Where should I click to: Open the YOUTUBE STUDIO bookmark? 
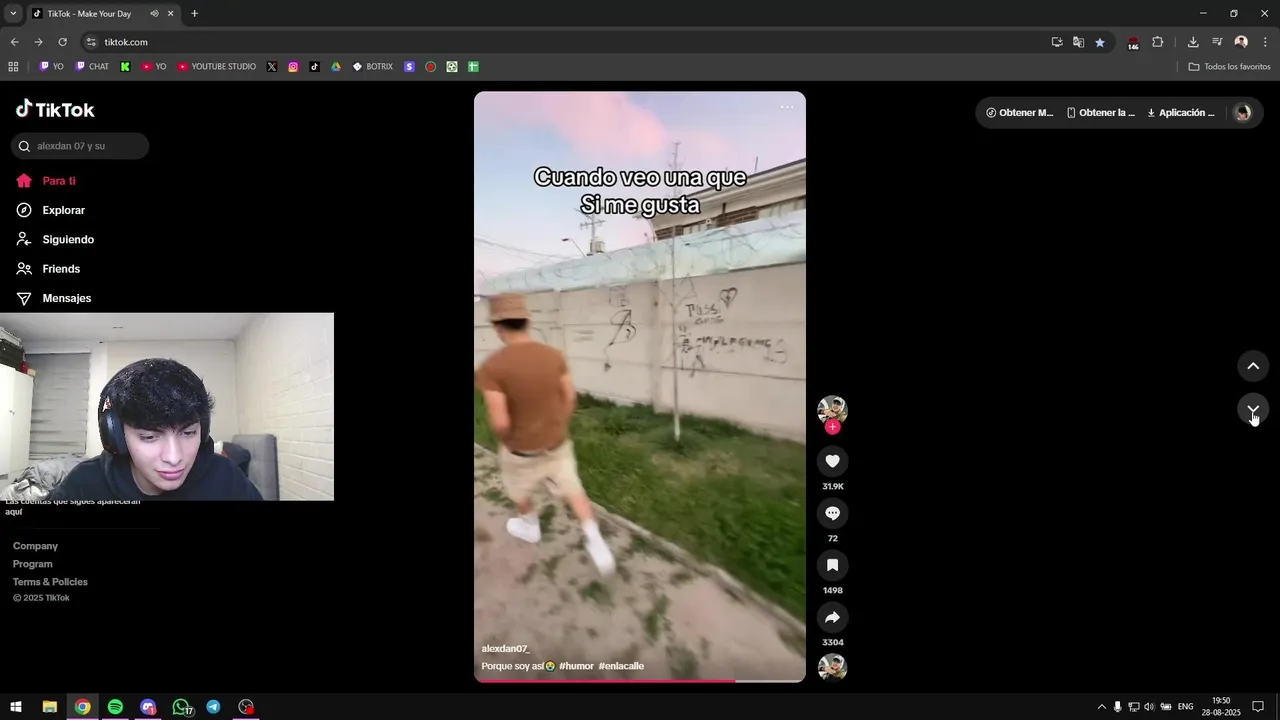pos(217,67)
